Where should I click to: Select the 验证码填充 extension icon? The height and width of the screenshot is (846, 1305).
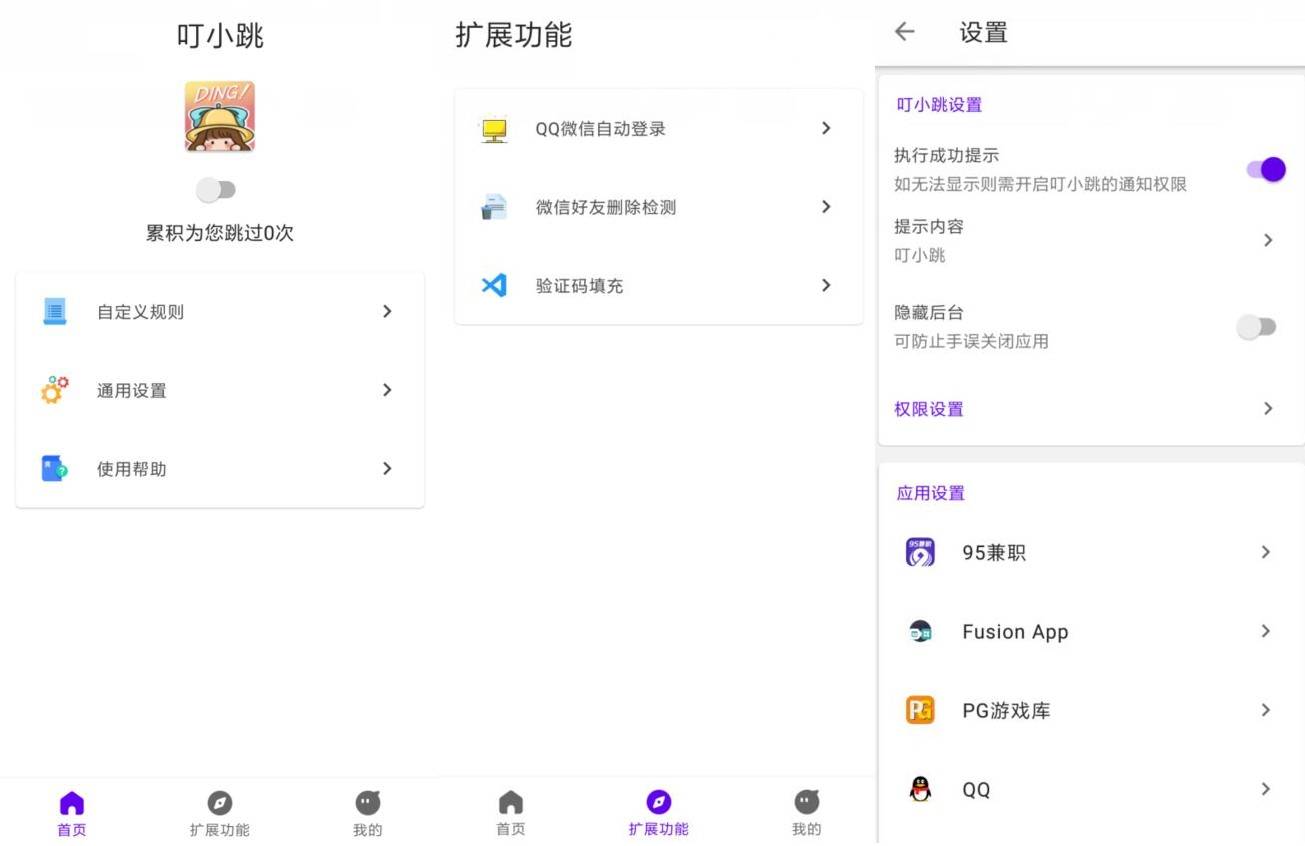(x=493, y=285)
